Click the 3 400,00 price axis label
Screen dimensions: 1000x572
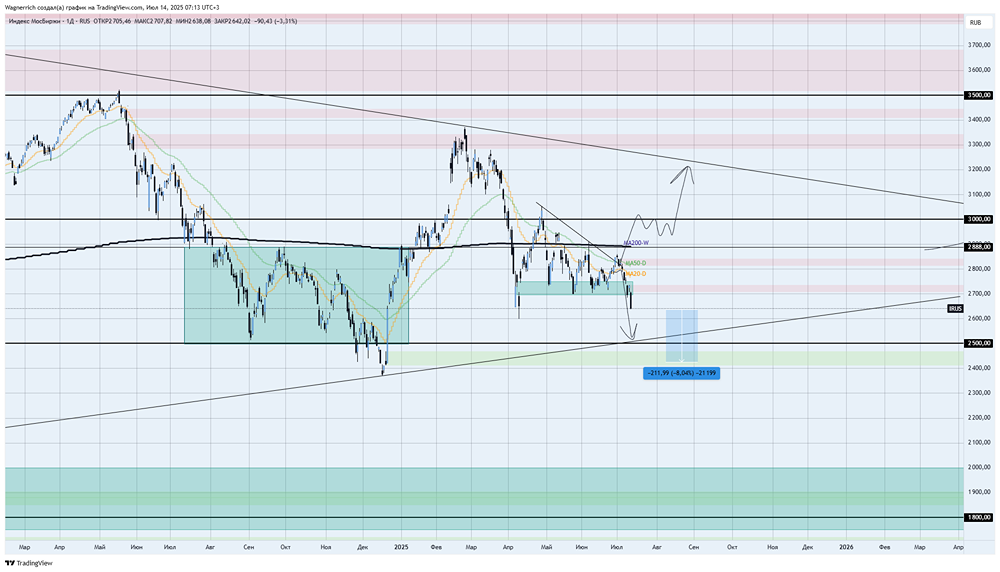(979, 119)
